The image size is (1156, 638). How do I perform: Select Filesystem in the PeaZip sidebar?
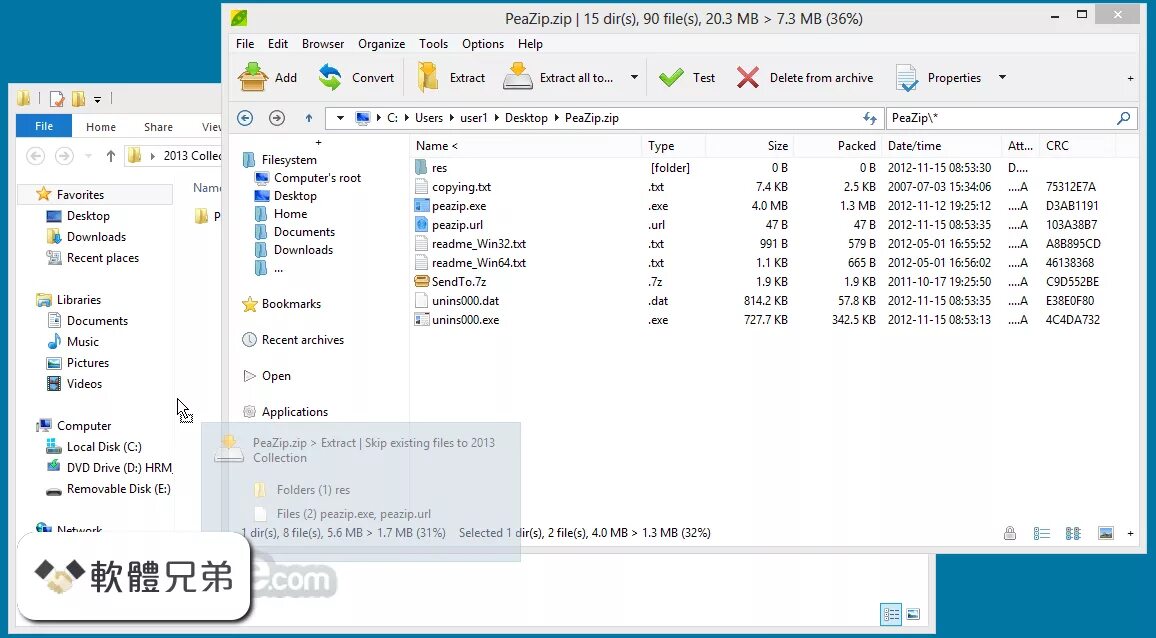point(289,159)
